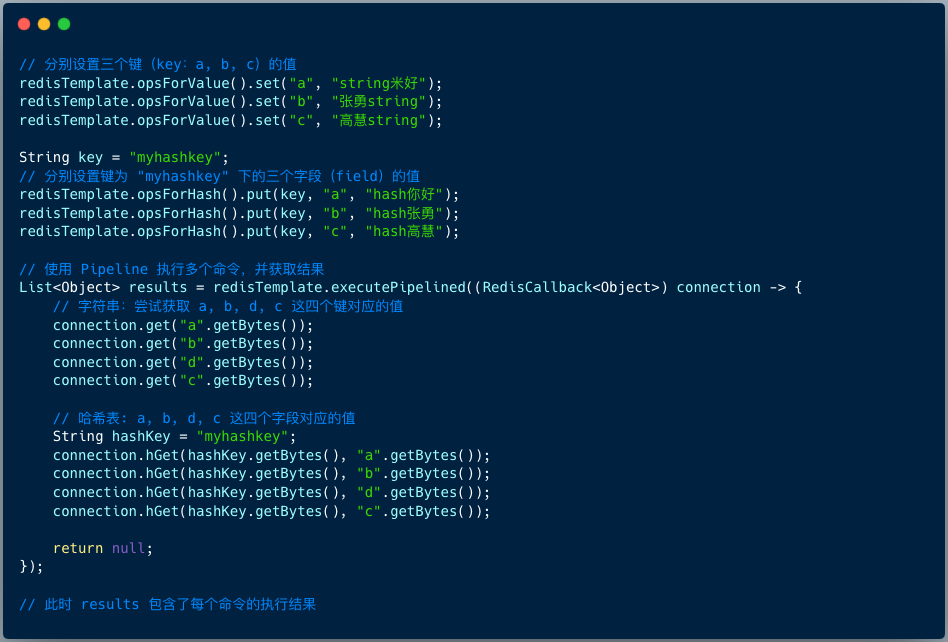This screenshot has height=642, width=948.
Task: Click the String key variable declaration
Action: click(x=124, y=158)
